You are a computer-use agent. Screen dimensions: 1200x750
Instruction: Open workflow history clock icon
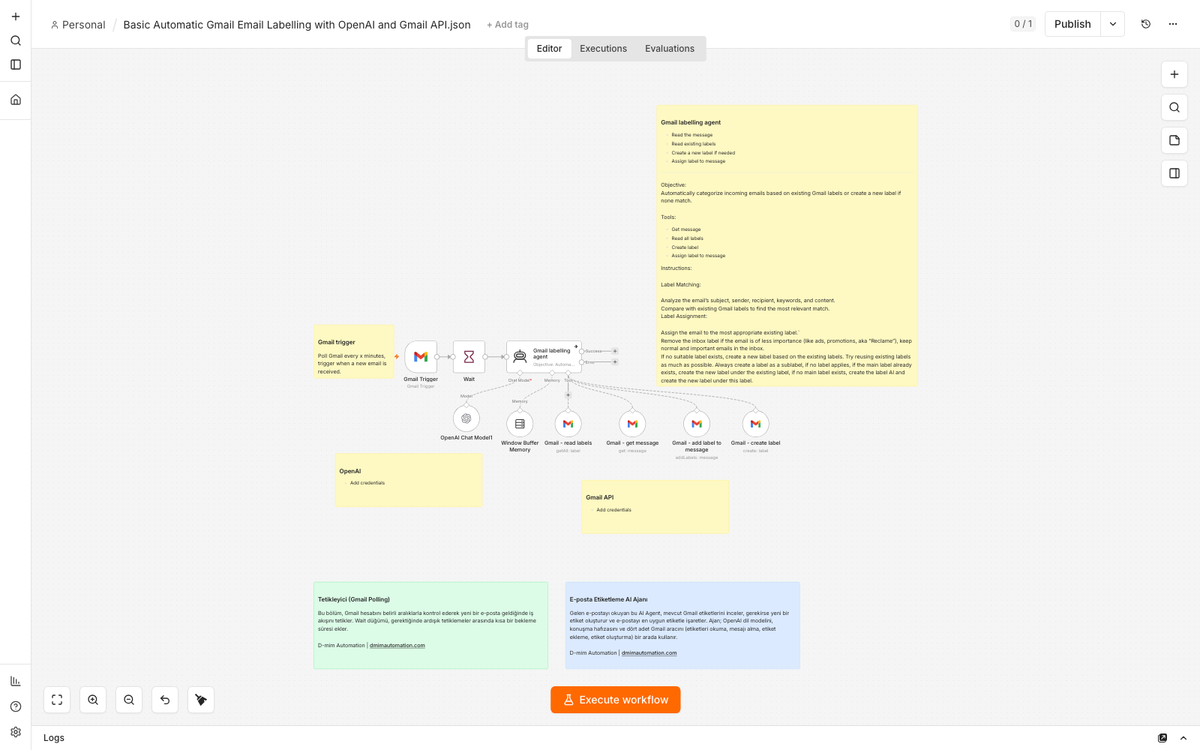point(1146,24)
